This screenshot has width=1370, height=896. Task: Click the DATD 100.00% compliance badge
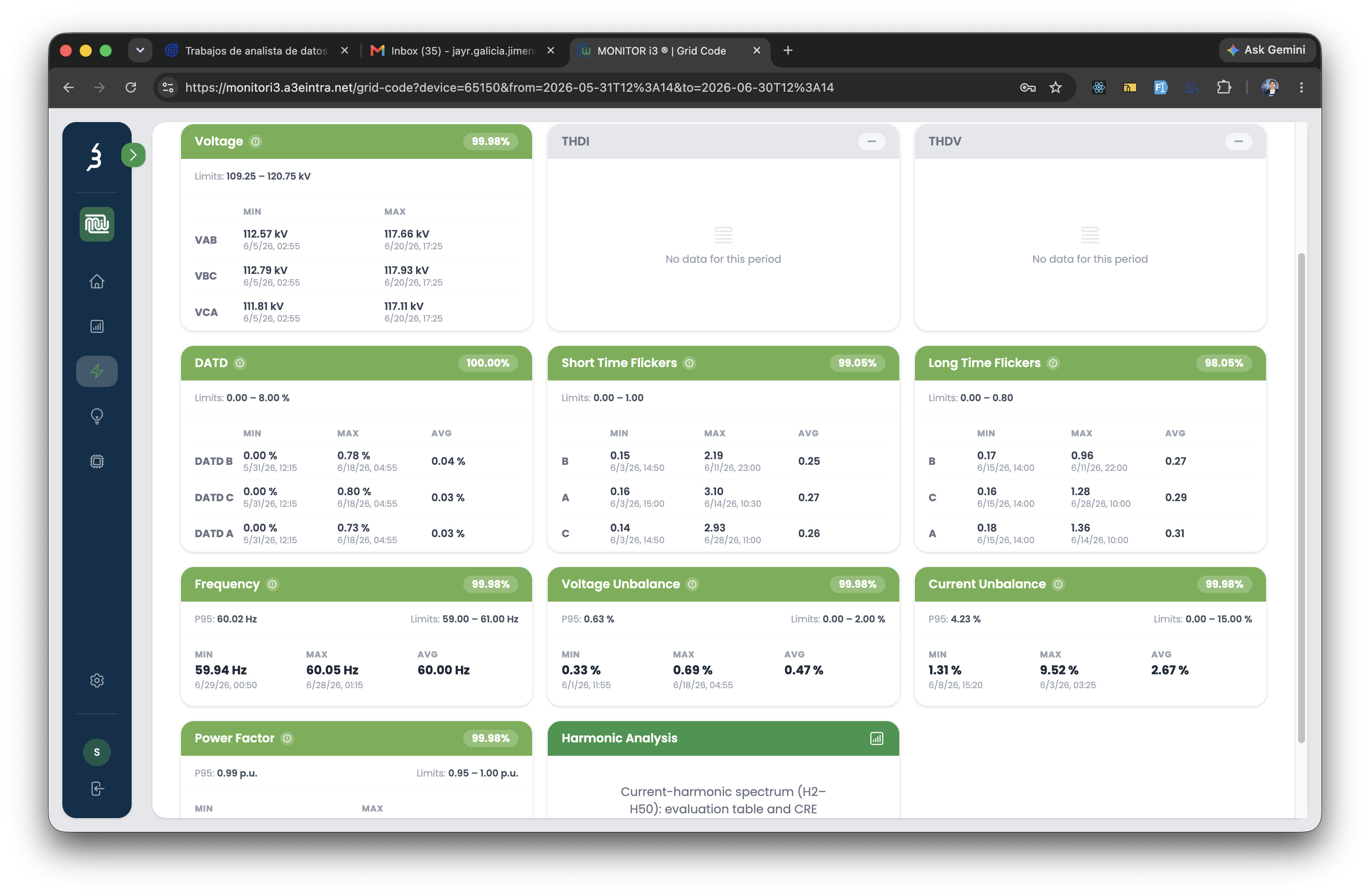pos(488,363)
